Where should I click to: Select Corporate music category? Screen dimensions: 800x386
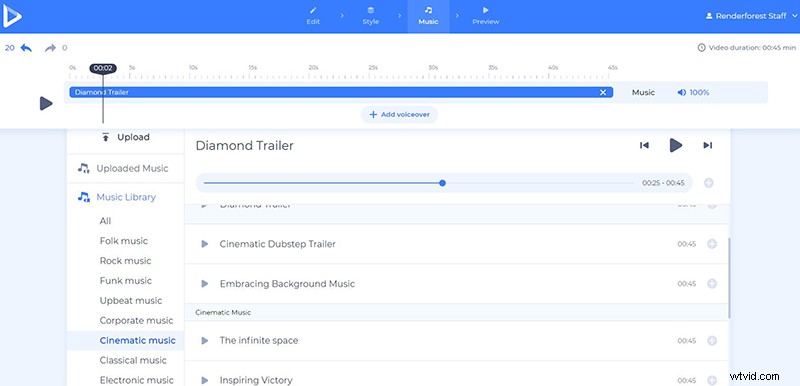136,320
